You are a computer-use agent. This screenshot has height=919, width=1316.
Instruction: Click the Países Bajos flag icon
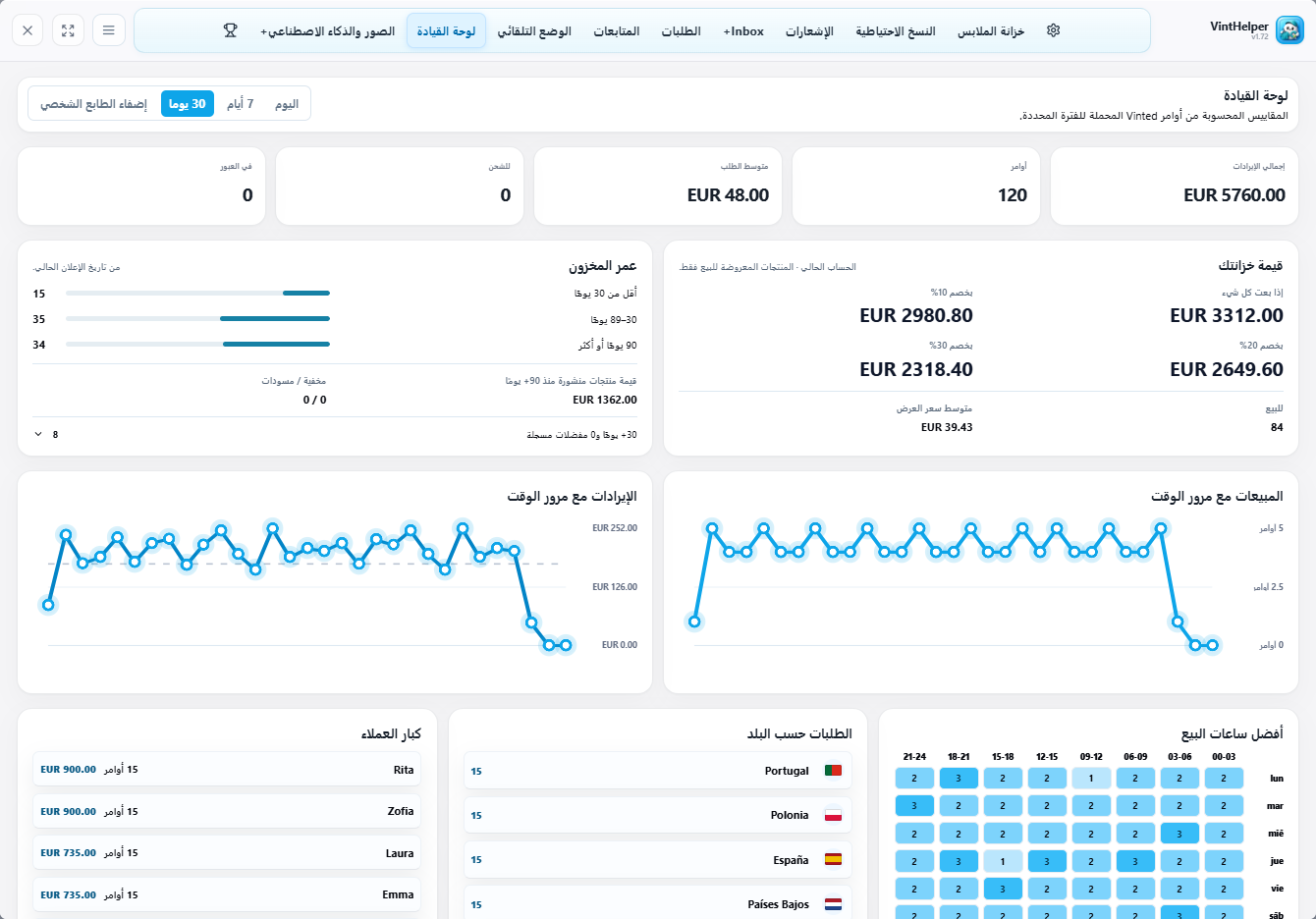click(x=833, y=904)
